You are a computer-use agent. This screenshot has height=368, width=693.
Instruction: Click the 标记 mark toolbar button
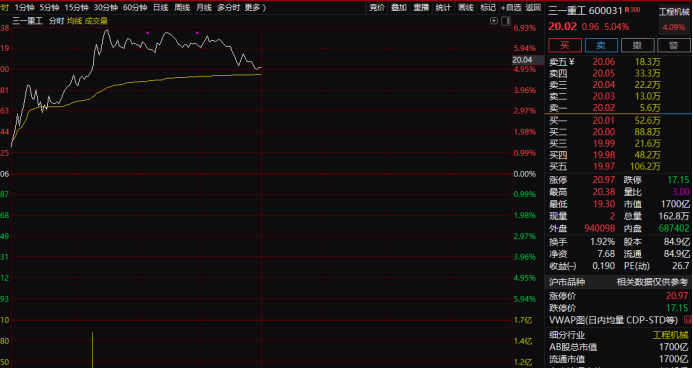(488, 8)
